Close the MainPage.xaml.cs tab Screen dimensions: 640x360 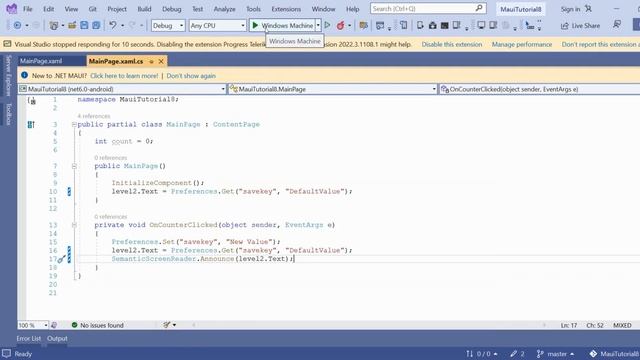(x=161, y=61)
